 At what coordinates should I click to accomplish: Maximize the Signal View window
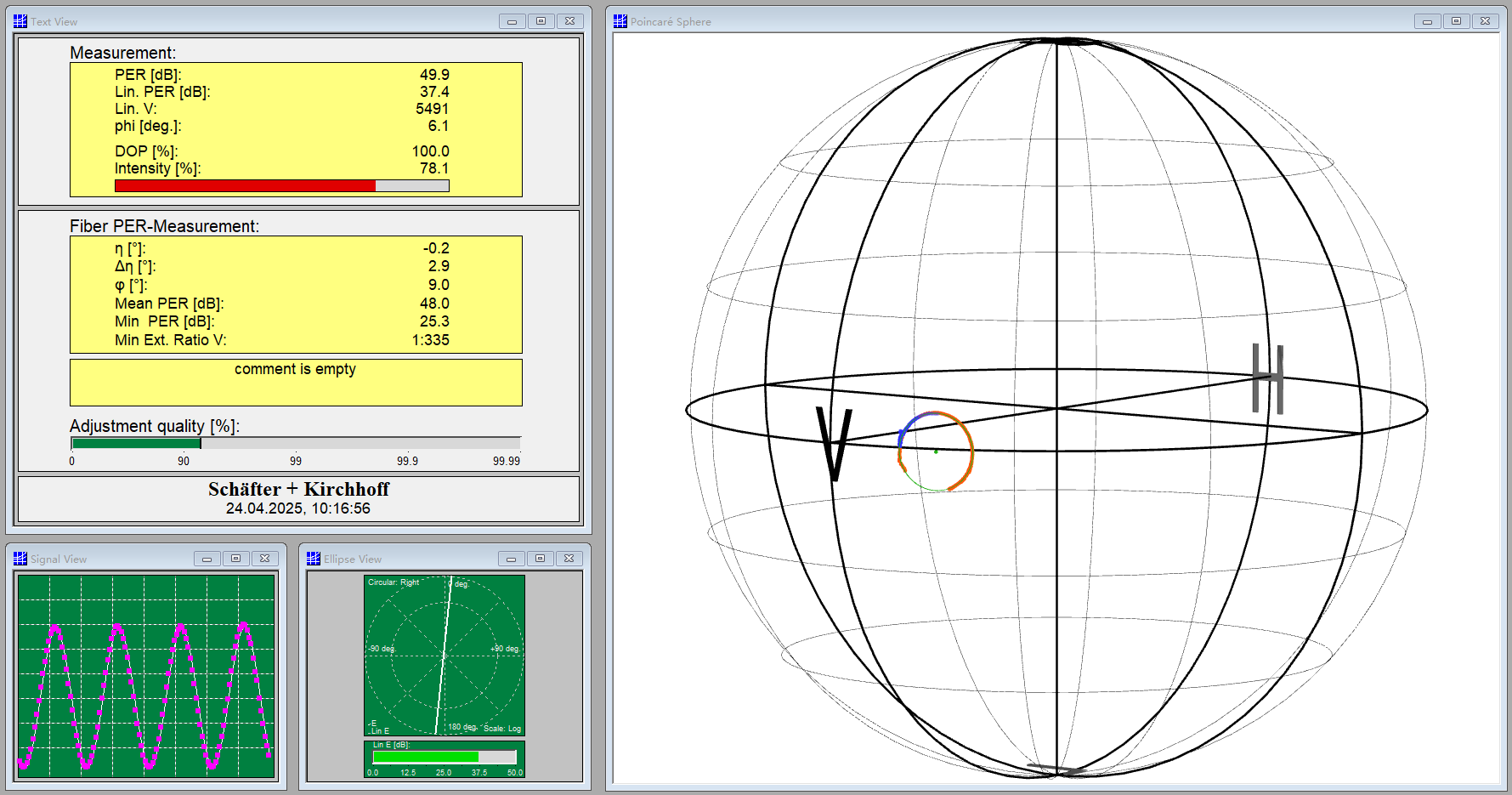point(235,559)
